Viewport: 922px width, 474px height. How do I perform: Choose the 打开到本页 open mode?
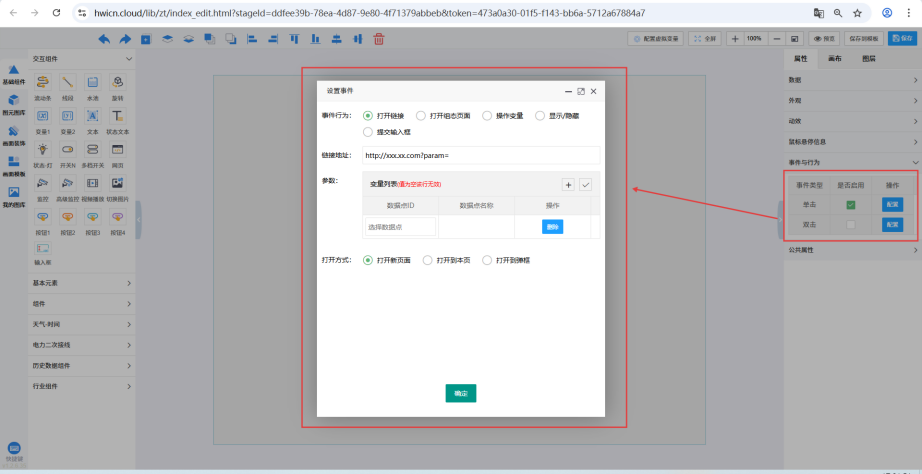pos(428,260)
